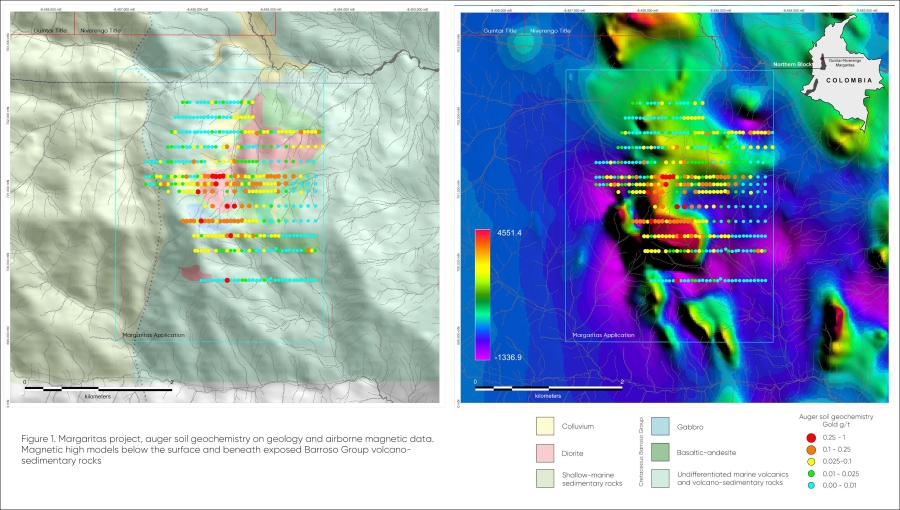The width and height of the screenshot is (900, 510).
Task: Select the Basaltic-andesite green swatch
Action: (661, 452)
